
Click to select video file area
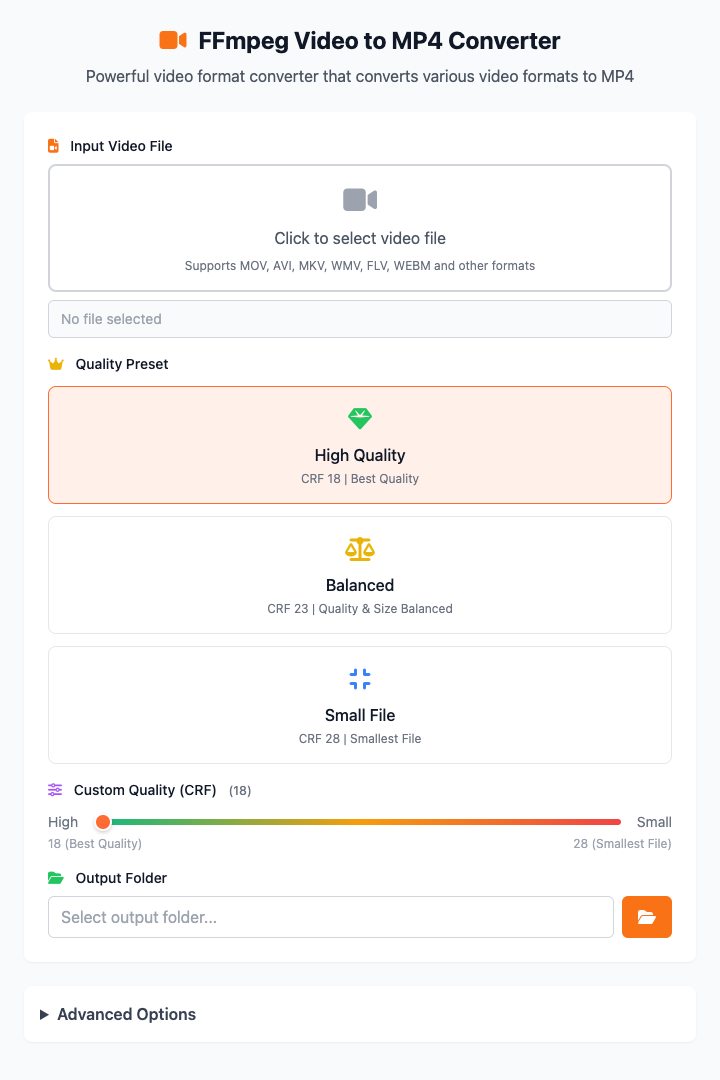pos(360,228)
